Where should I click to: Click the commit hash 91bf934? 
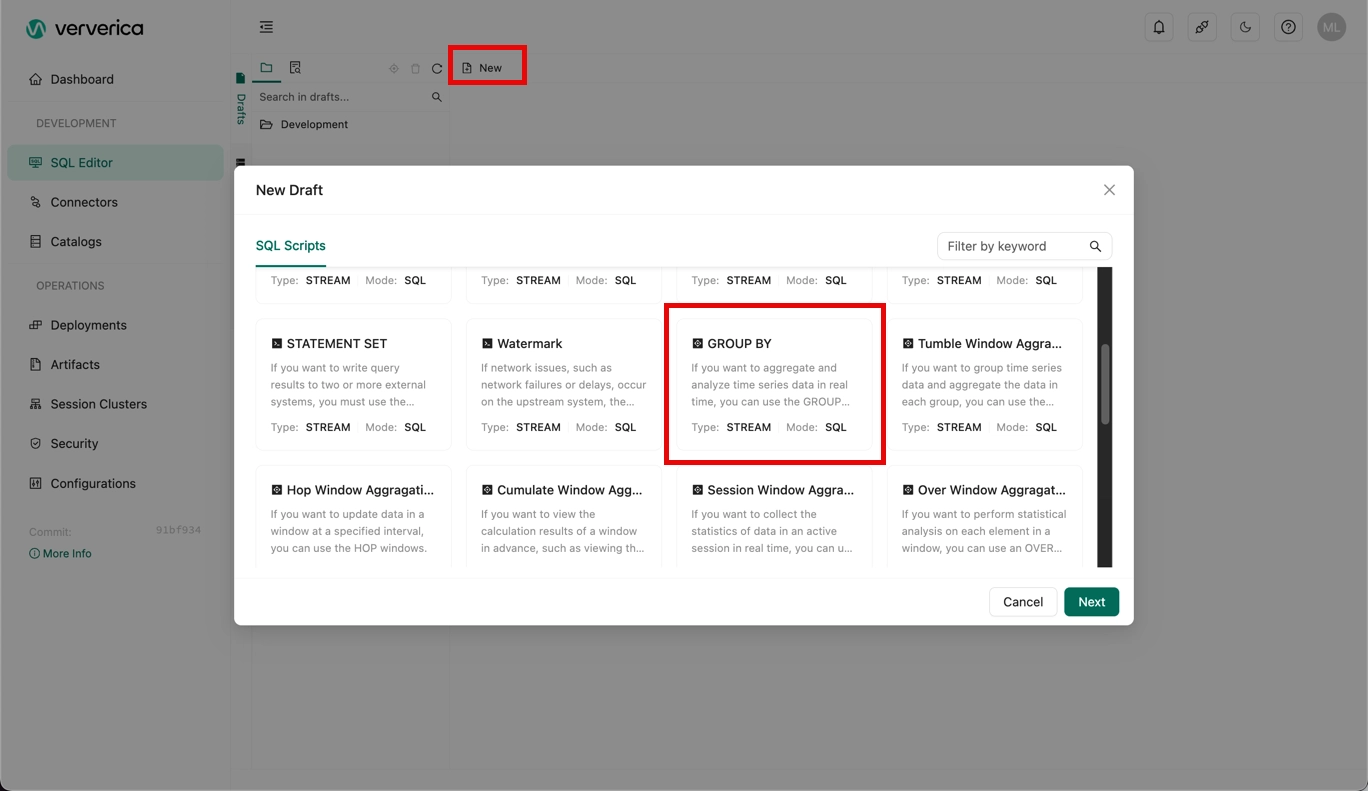pyautogui.click(x=178, y=530)
